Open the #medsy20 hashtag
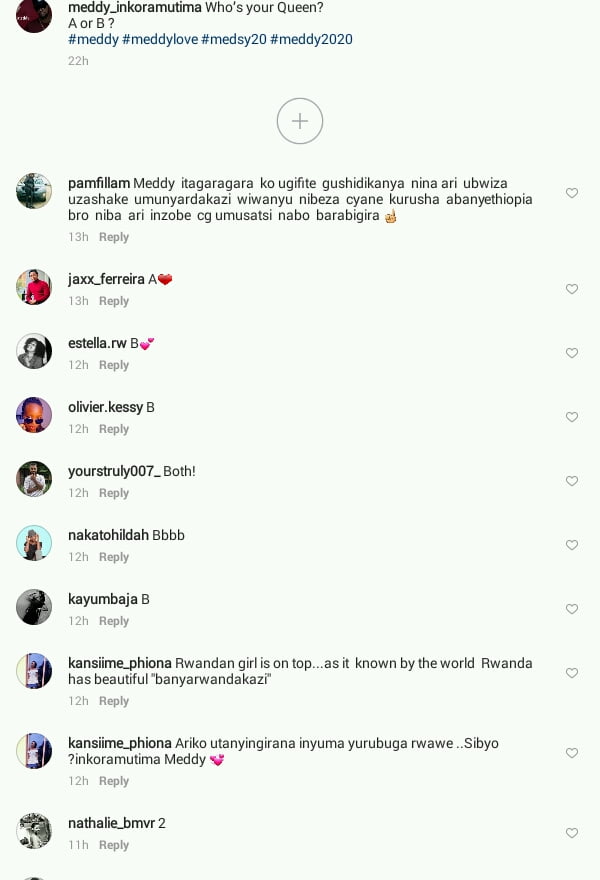Viewport: 600px width, 880px height. tap(233, 39)
